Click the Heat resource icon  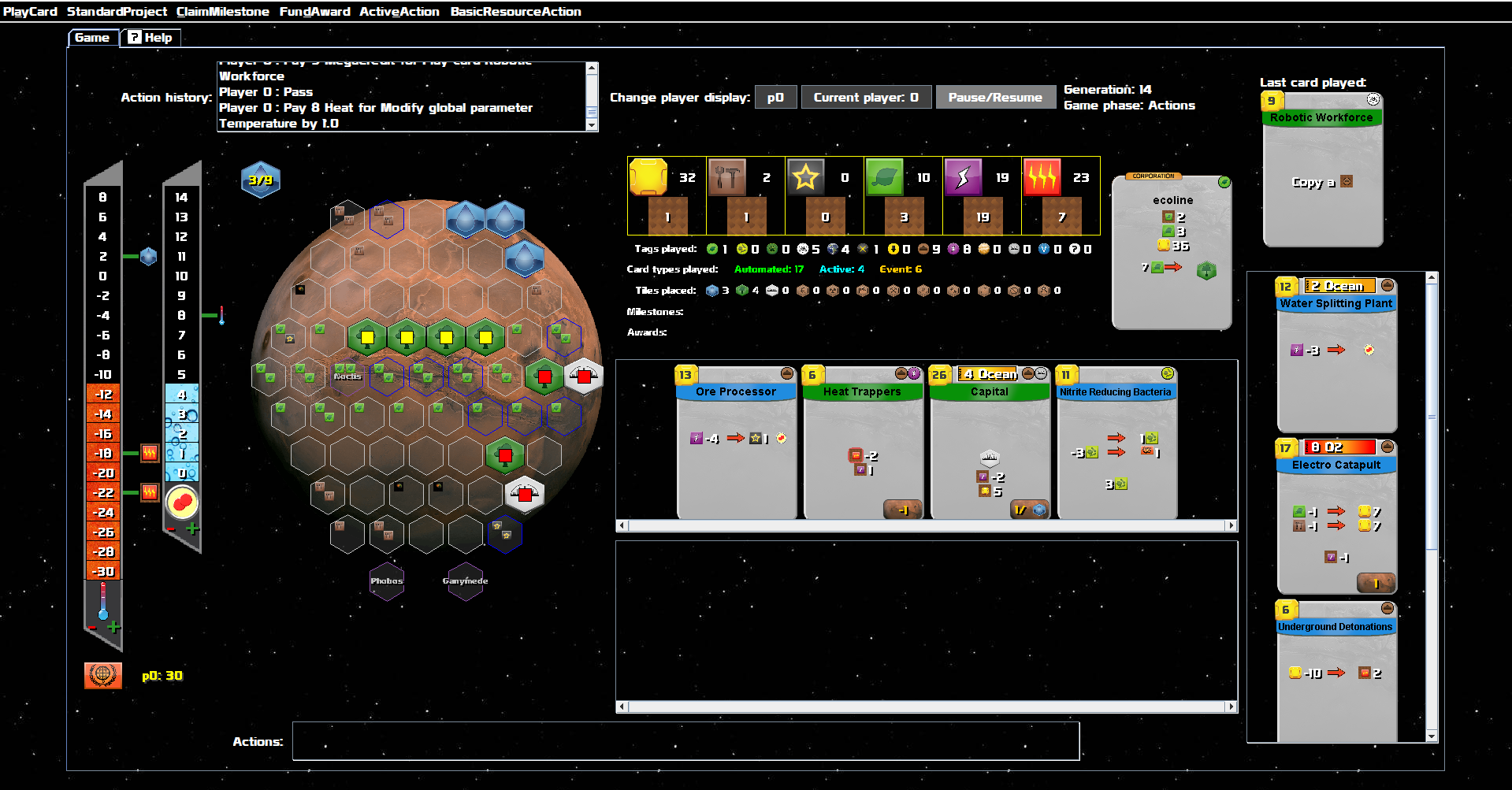coord(1042,177)
